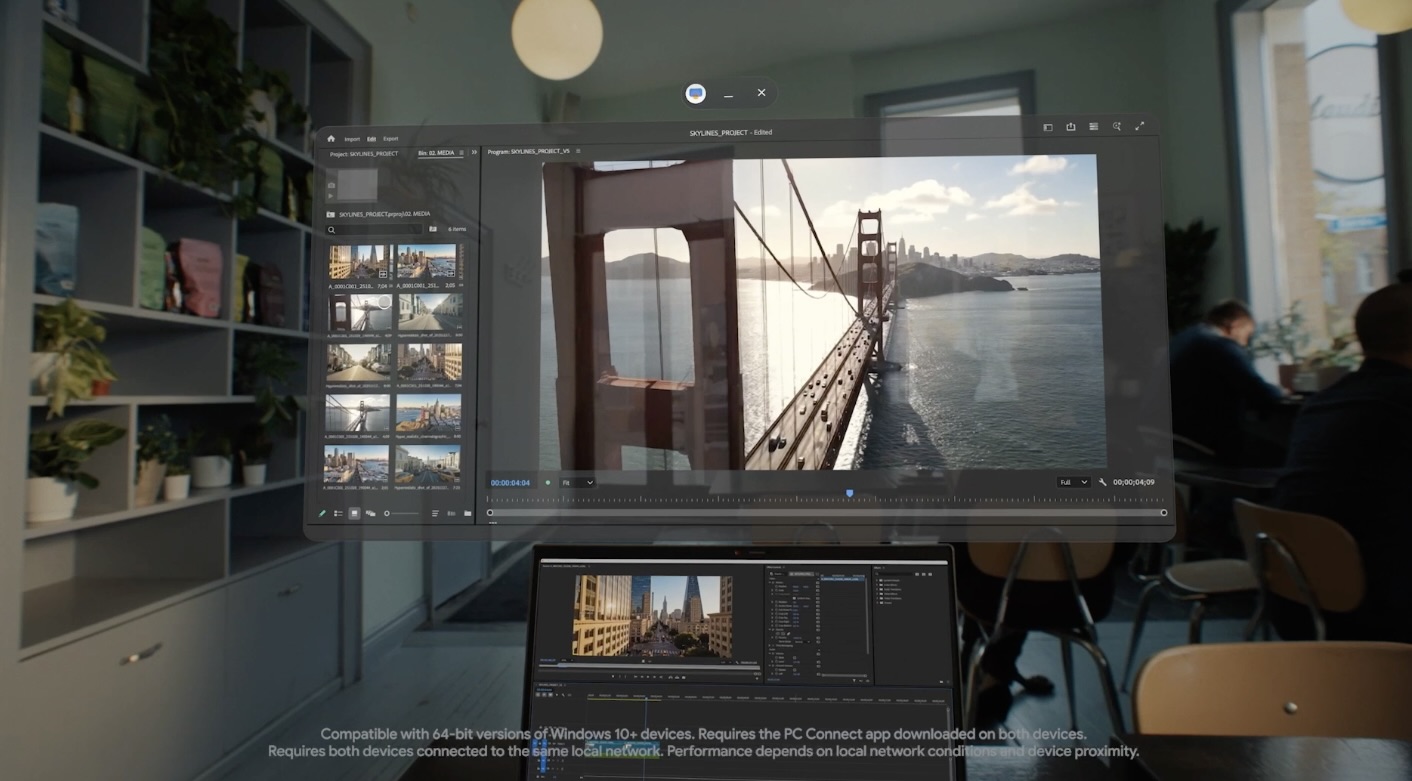The width and height of the screenshot is (1412, 781).
Task: Click the share/export icon in top-right header
Action: click(x=1070, y=127)
